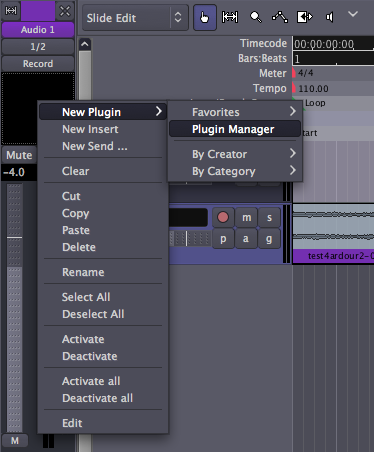Screen dimensions: 374x452
Task: Expand the By Creator submenu
Action: pos(235,154)
